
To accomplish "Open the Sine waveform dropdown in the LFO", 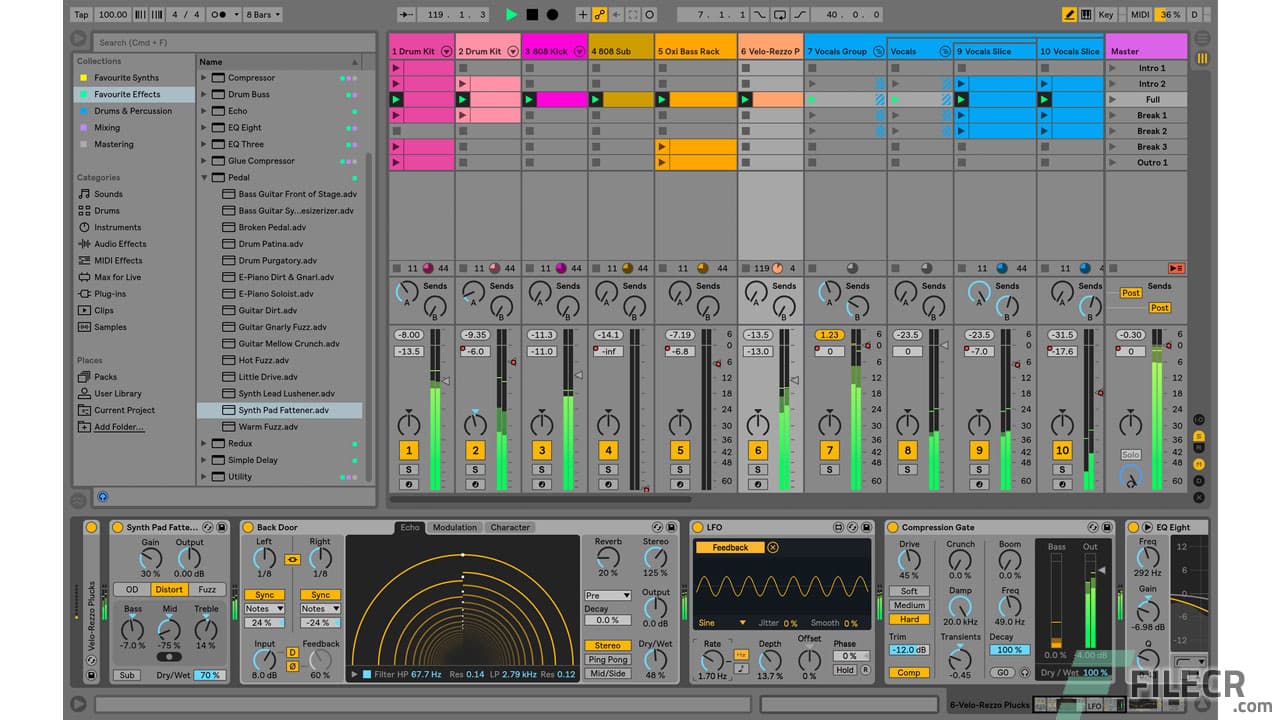I will [722, 622].
